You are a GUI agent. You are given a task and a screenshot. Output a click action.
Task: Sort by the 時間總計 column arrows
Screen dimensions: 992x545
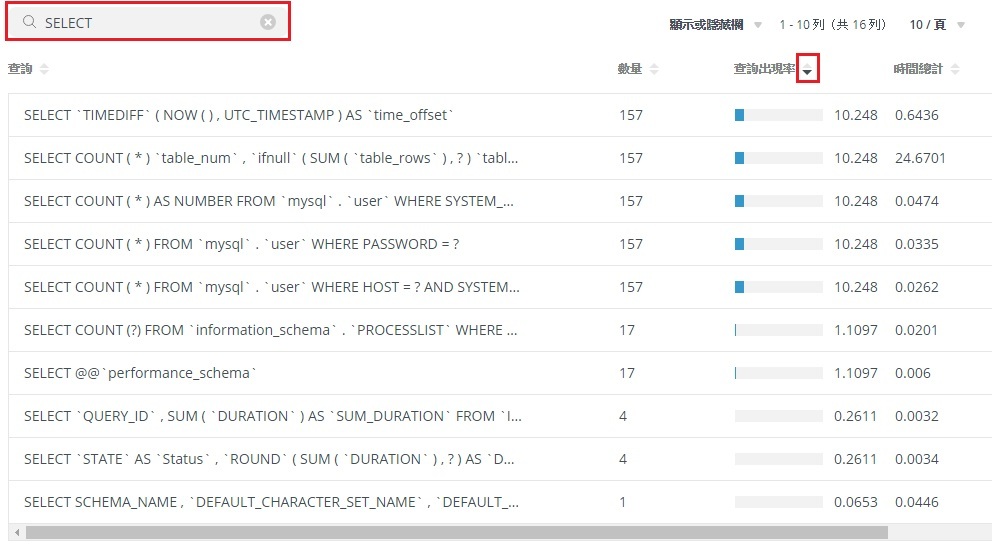(955, 69)
